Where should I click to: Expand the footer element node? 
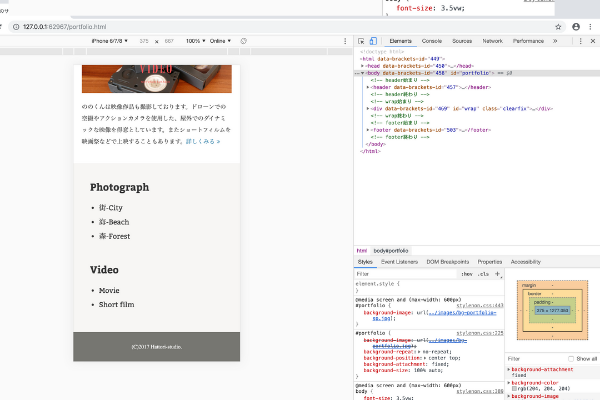(x=368, y=130)
